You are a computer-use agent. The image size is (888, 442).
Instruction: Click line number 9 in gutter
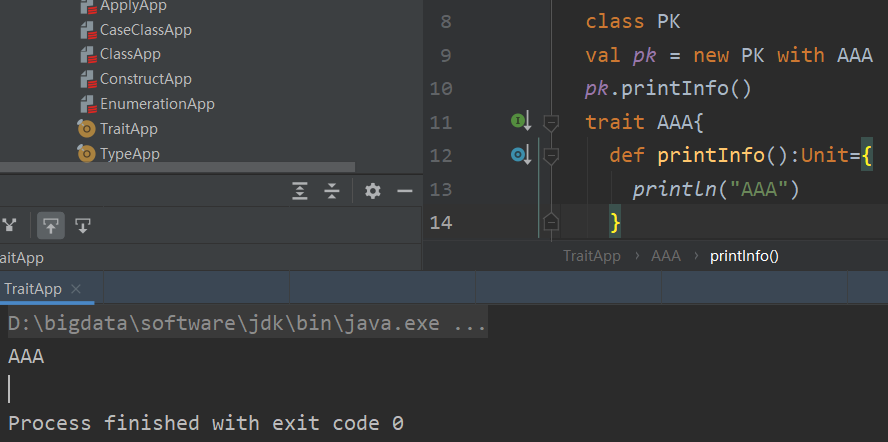[x=446, y=56]
